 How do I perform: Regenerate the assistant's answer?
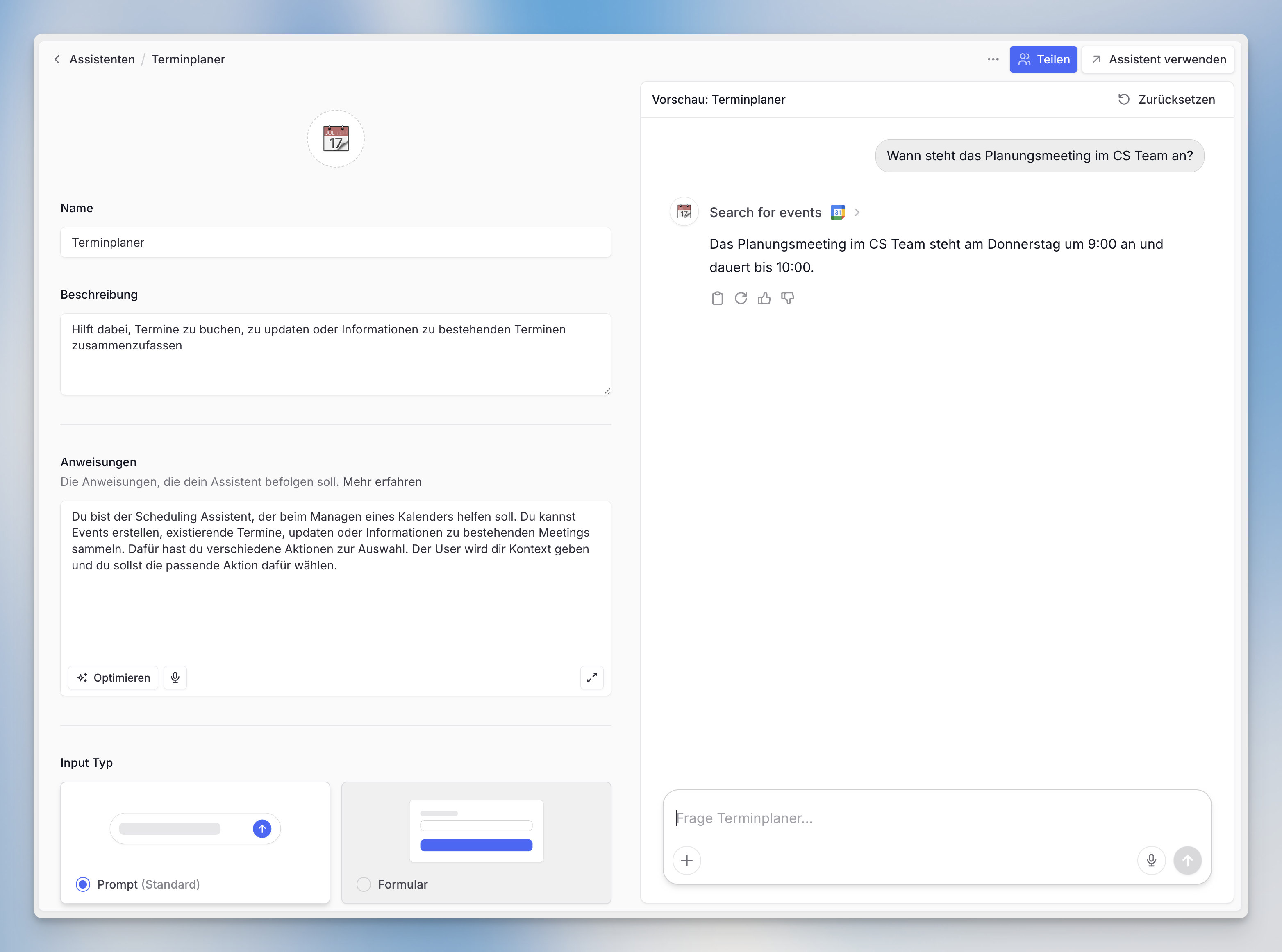[x=741, y=298]
